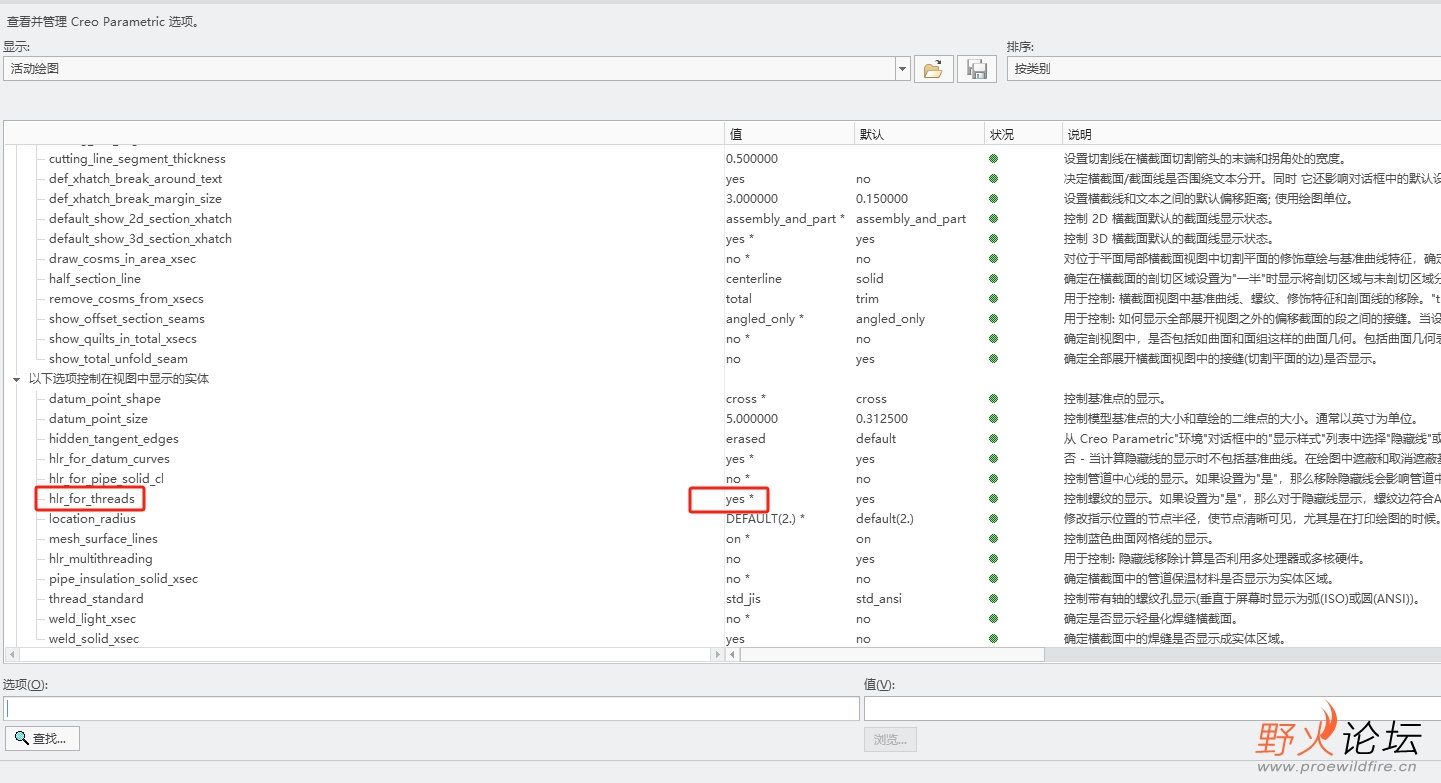Select the half_section_line option
This screenshot has height=783, width=1441.
coord(95,279)
